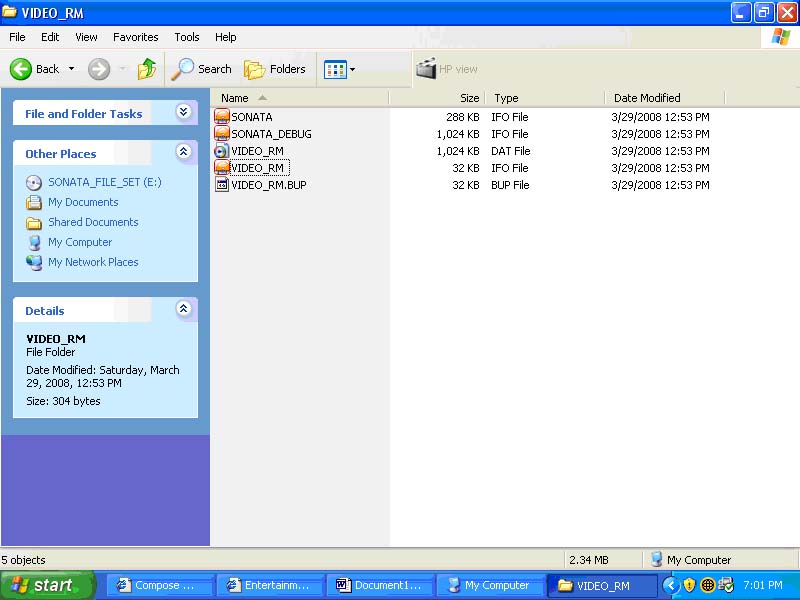800x600 pixels.
Task: Expand hidden system tray icons arrow
Action: [671, 585]
